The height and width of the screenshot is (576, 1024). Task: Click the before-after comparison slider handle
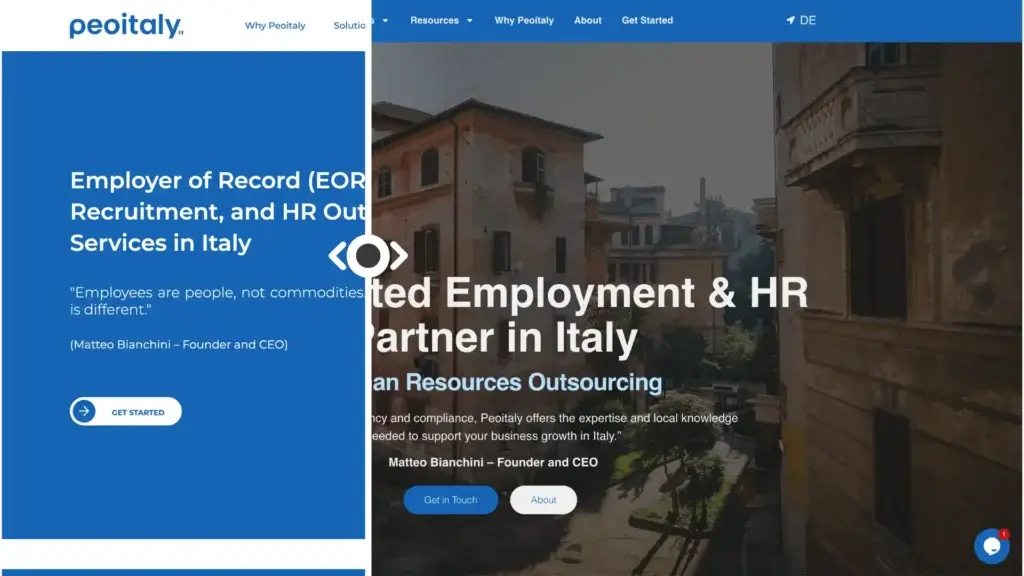(x=368, y=256)
